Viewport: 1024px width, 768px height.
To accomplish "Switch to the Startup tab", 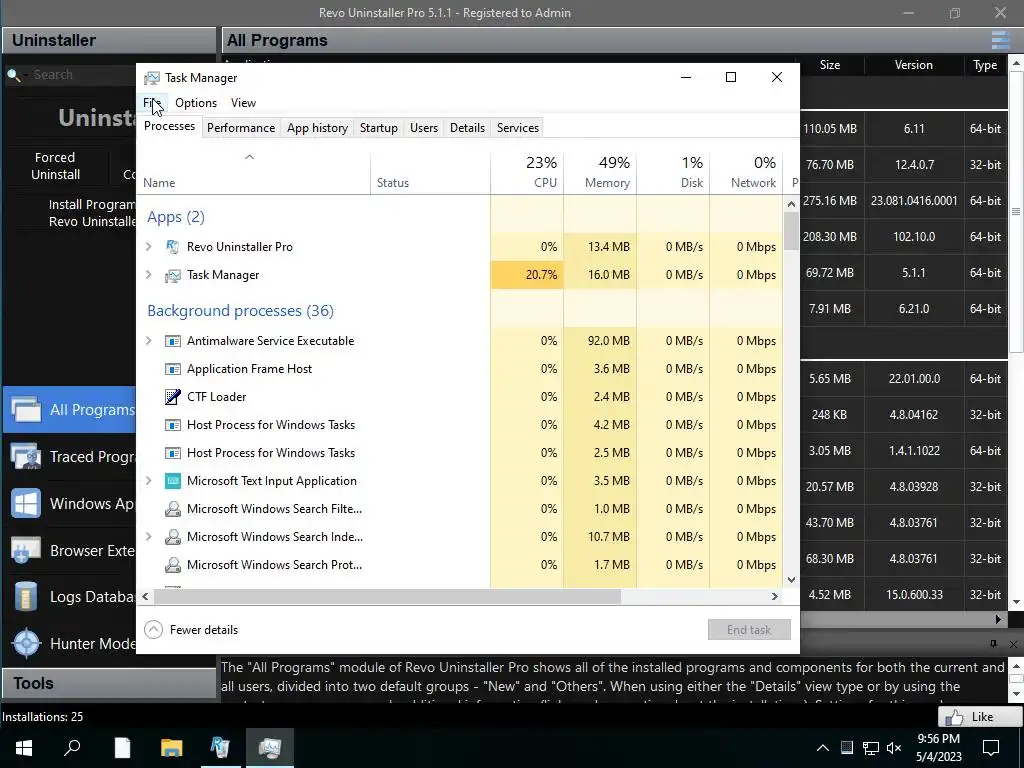I will (x=379, y=128).
